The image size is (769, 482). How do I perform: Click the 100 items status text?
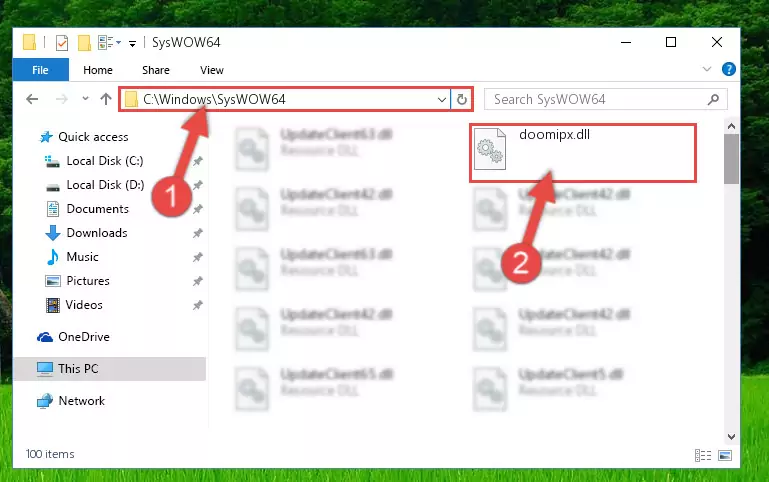[50, 454]
